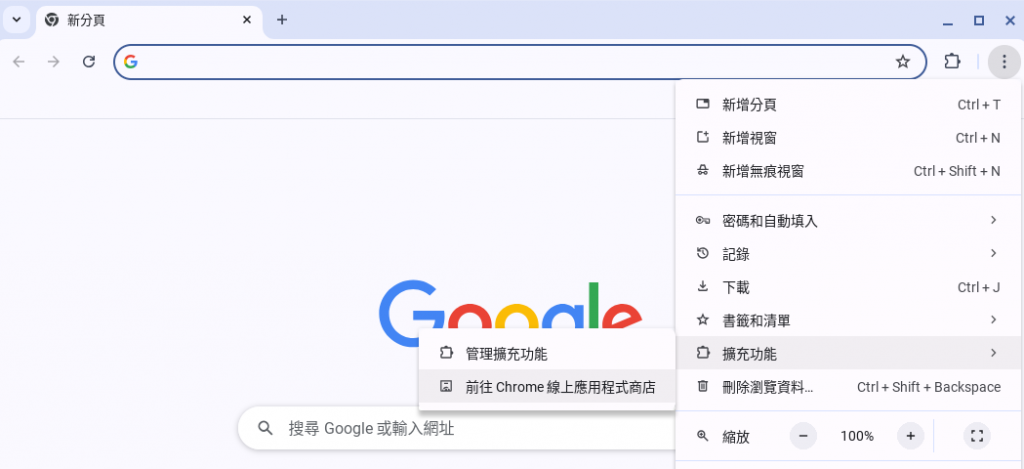Add a new tab with plus button
The width and height of the screenshot is (1024, 469).
pyautogui.click(x=281, y=20)
